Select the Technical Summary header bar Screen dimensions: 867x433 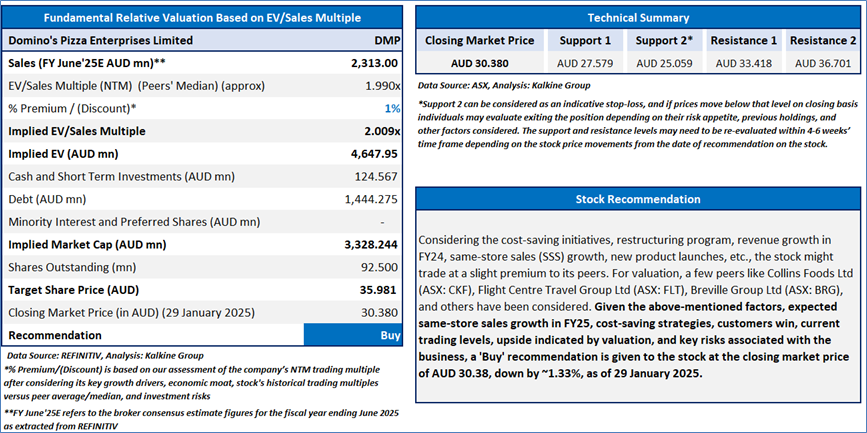(x=637, y=17)
